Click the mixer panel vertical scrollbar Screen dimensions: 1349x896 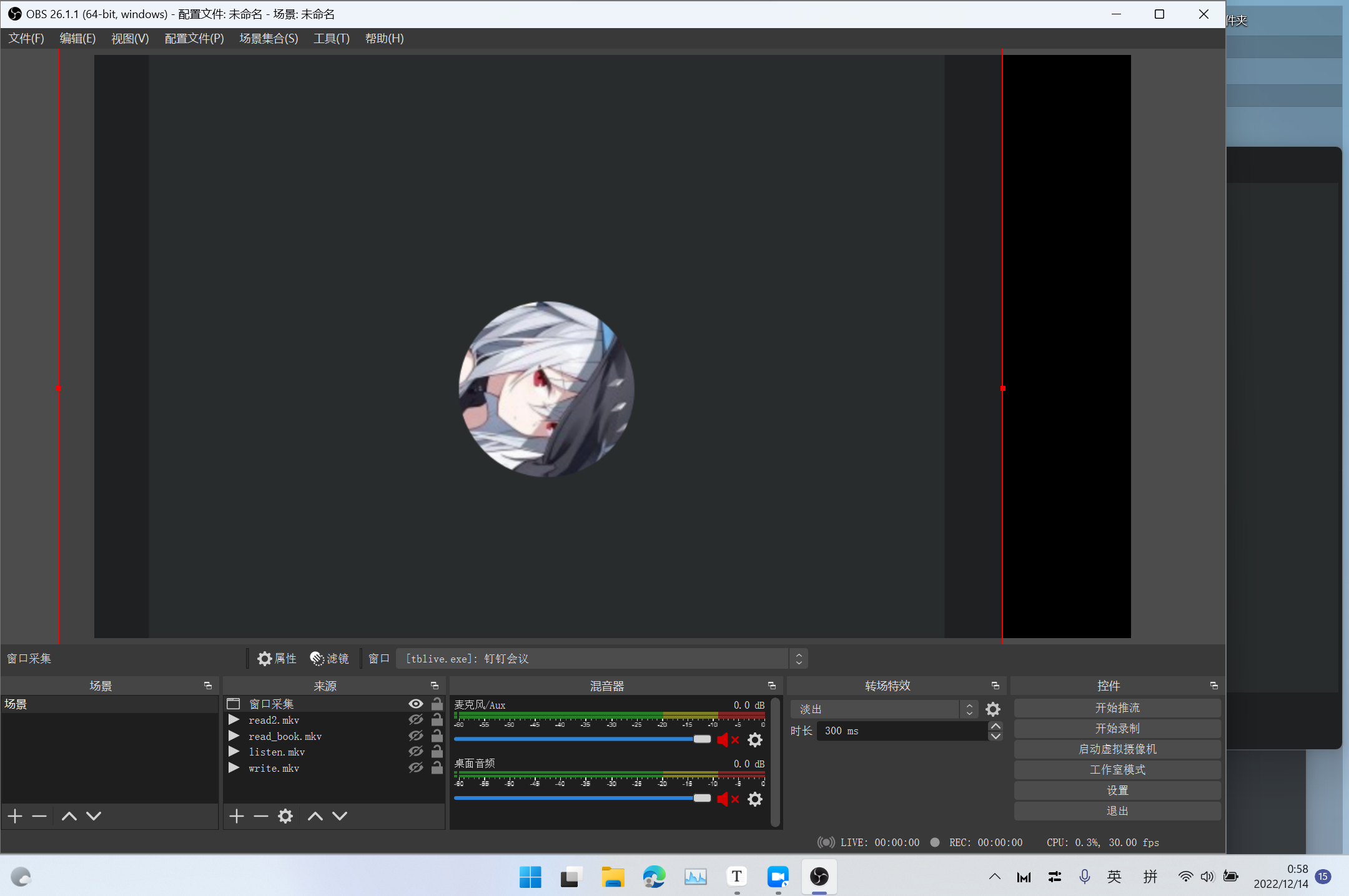(x=775, y=762)
